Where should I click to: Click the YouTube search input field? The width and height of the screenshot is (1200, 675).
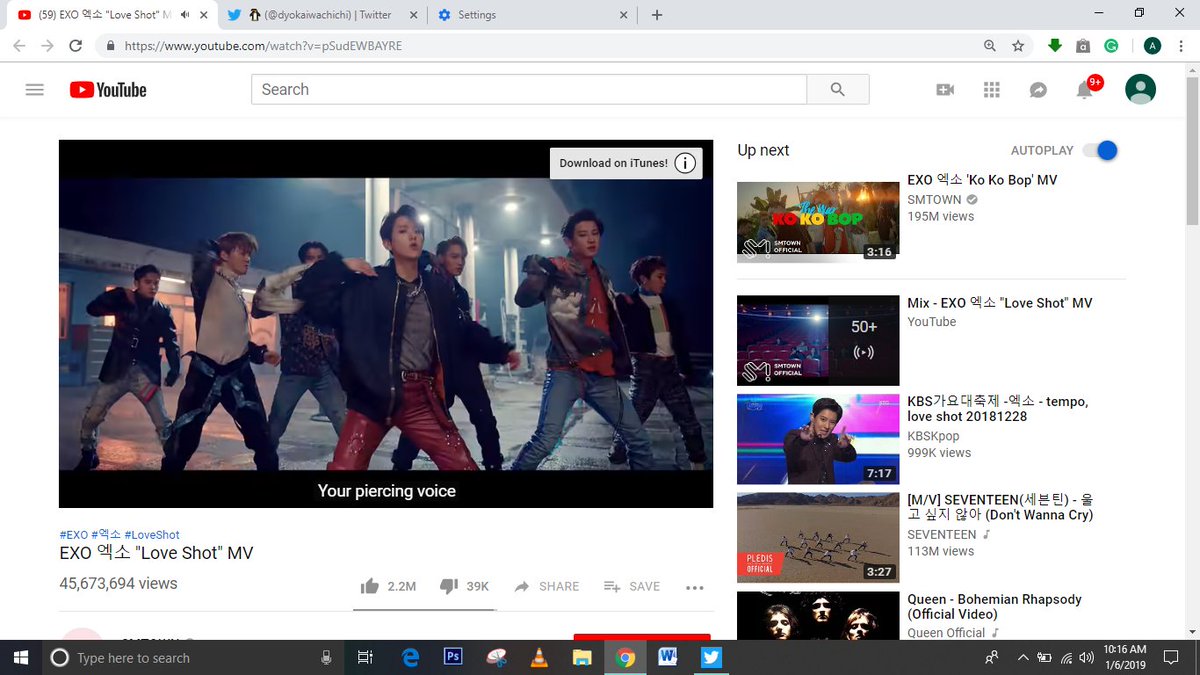click(528, 89)
